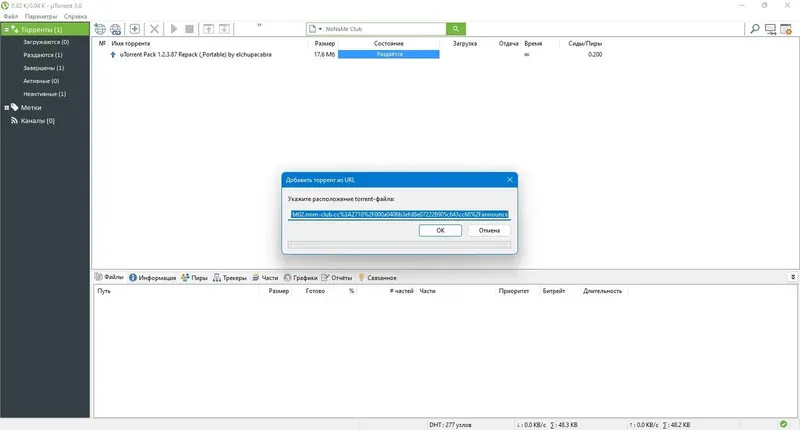Screen dimensions: 800x430
Task: Expand the Метки tree node
Action: (x=6, y=108)
